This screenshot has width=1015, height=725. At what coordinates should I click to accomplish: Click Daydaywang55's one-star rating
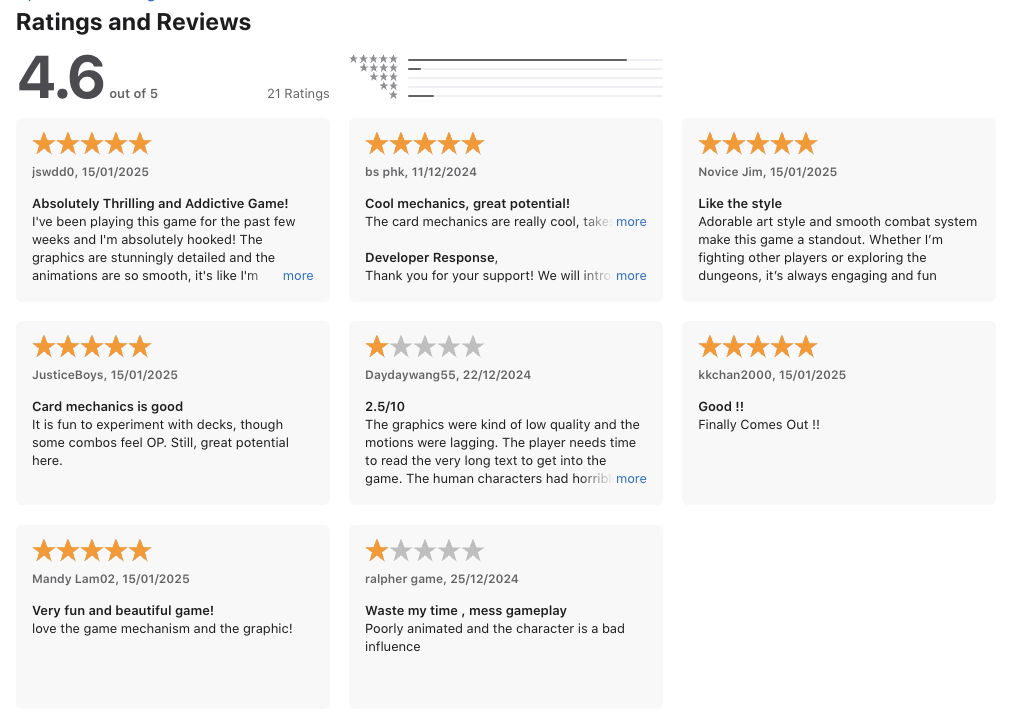425,347
